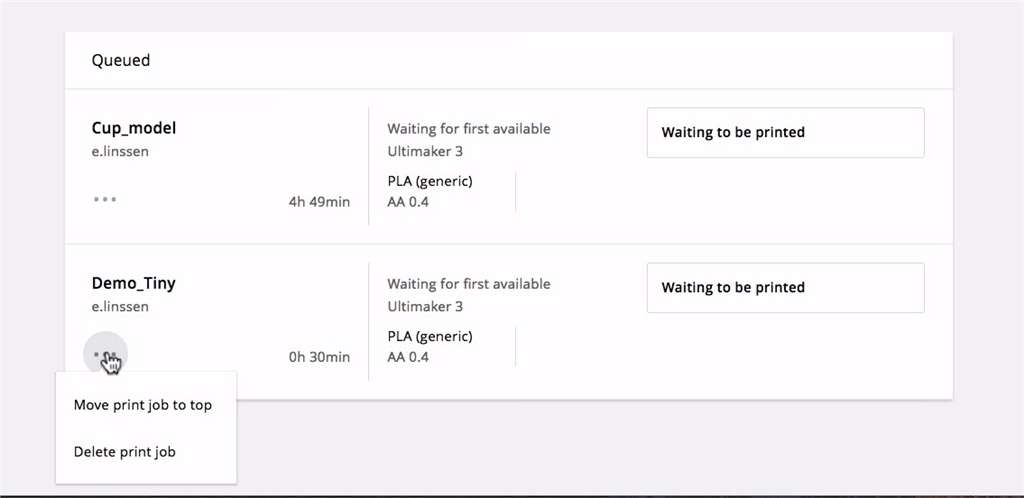Click Cup_model's Waiting for first available text
1024x498 pixels.
click(x=468, y=128)
